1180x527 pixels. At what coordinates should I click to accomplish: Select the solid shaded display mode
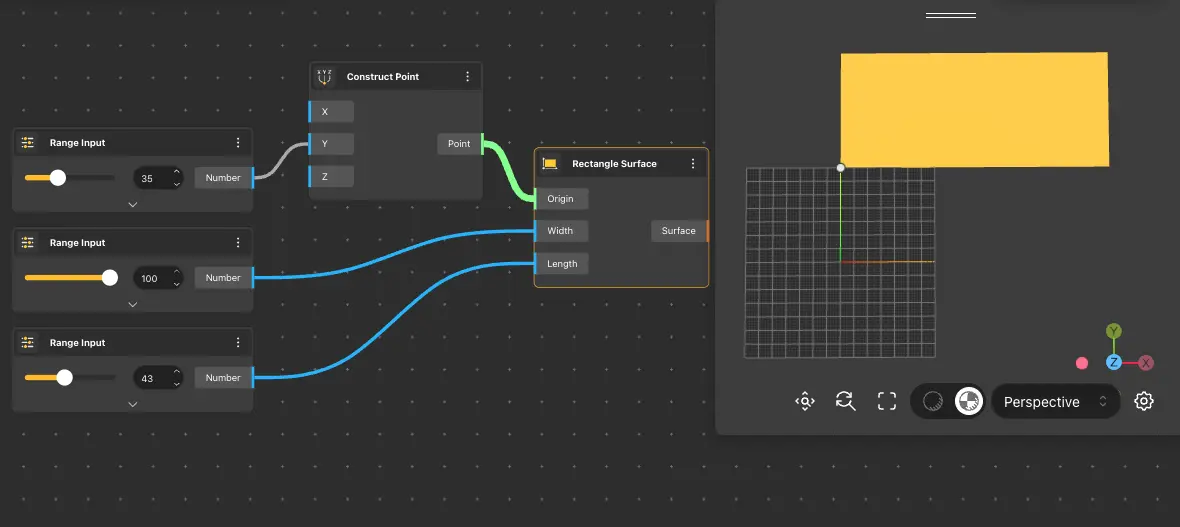pos(967,401)
